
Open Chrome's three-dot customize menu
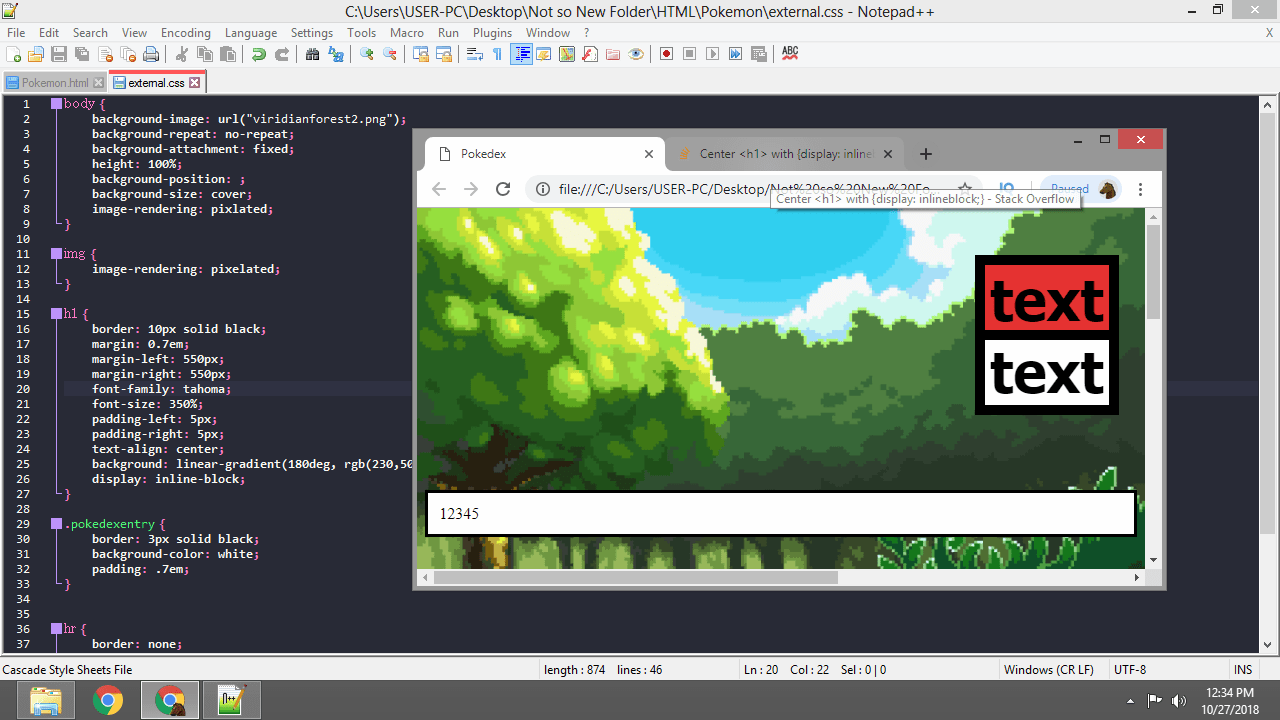tap(1141, 189)
